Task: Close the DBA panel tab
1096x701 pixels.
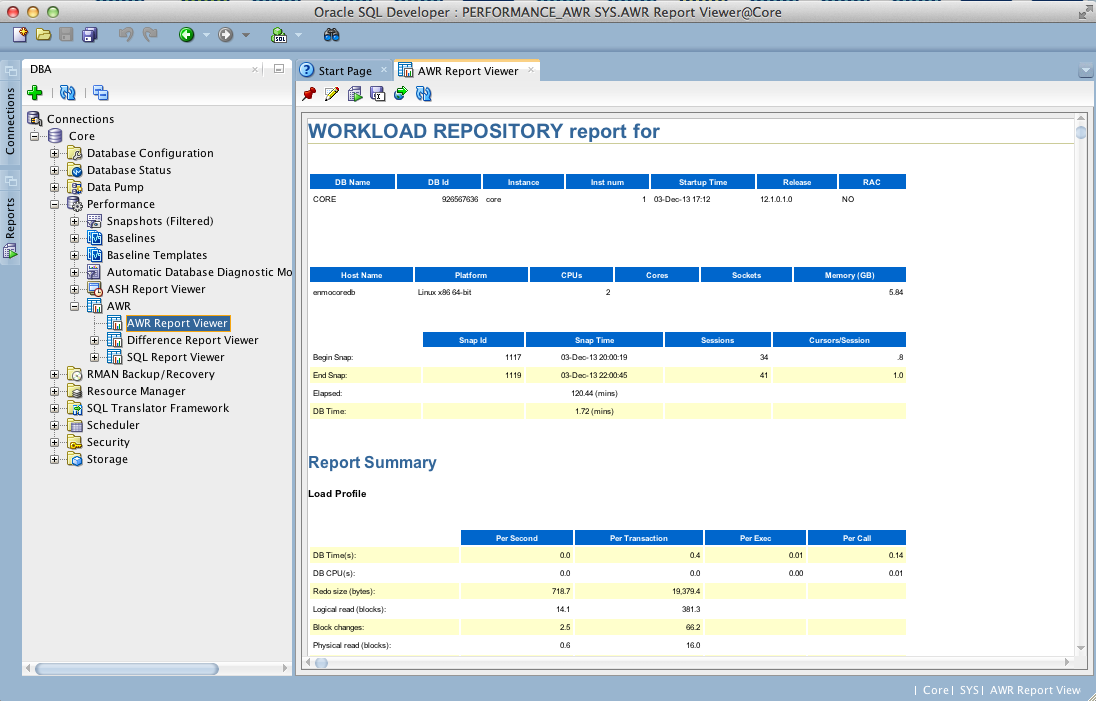Action: point(255,69)
